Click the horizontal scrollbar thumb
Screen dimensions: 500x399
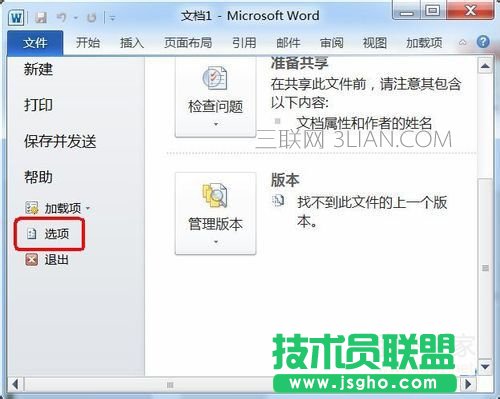[170, 385]
